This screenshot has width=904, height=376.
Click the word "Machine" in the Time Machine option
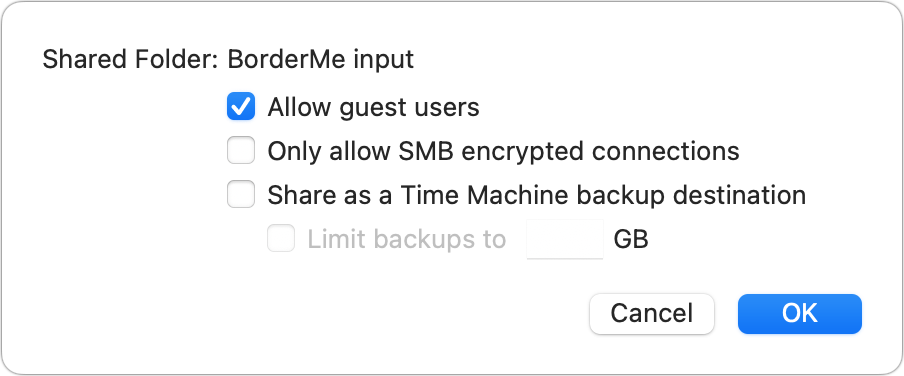click(517, 195)
